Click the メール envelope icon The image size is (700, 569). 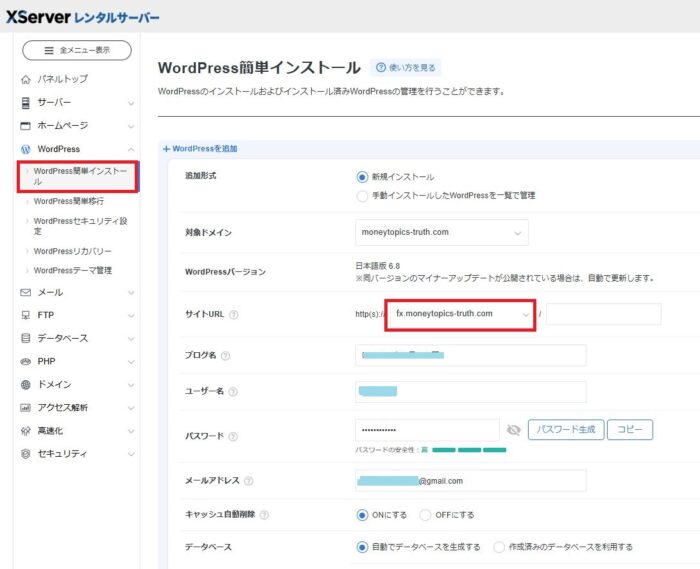pyautogui.click(x=26, y=293)
